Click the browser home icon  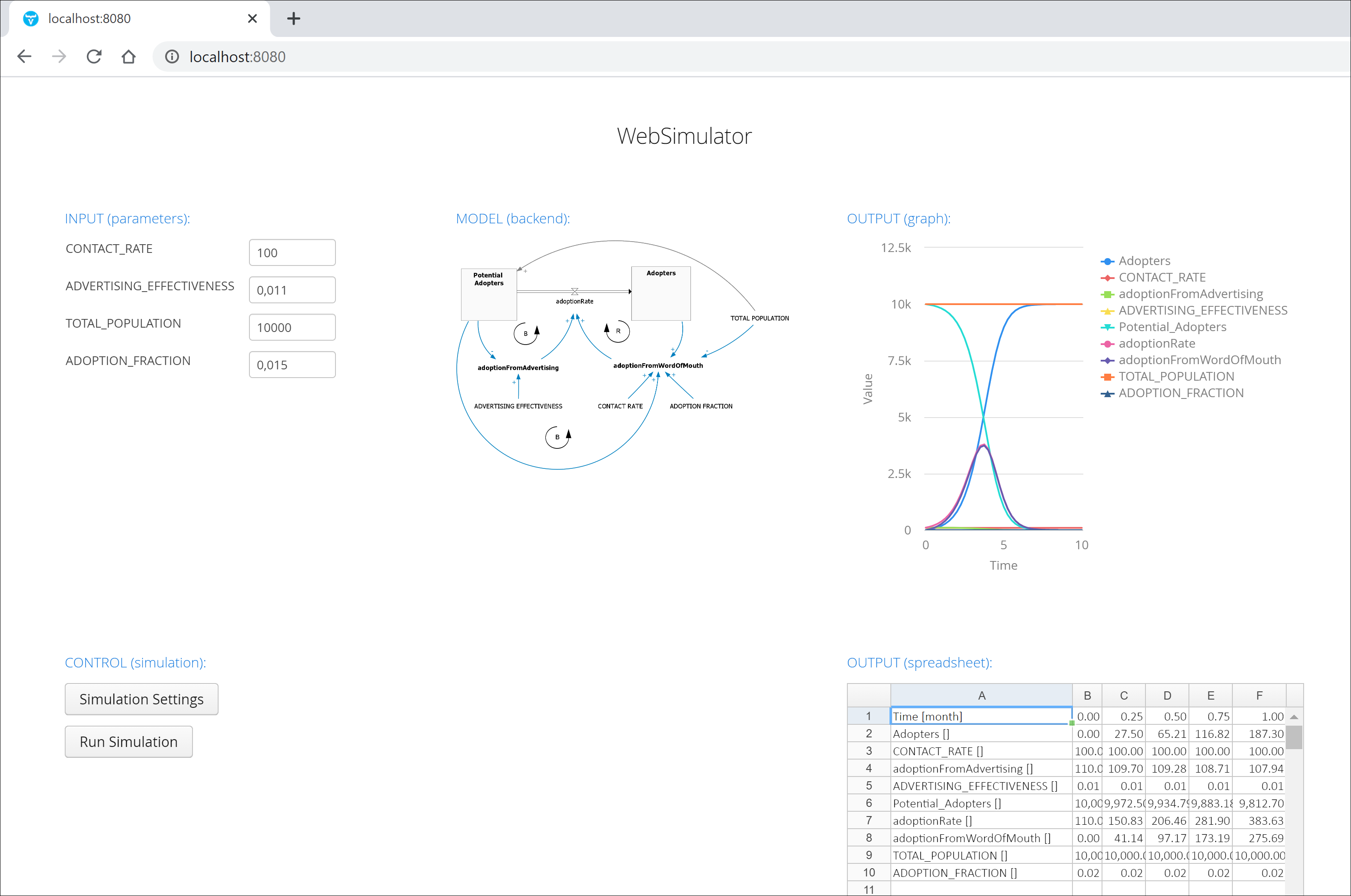tap(129, 56)
